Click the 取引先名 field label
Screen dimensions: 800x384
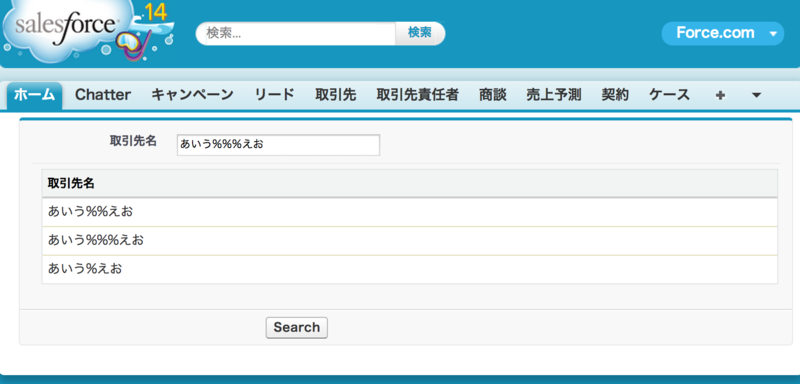[133, 141]
